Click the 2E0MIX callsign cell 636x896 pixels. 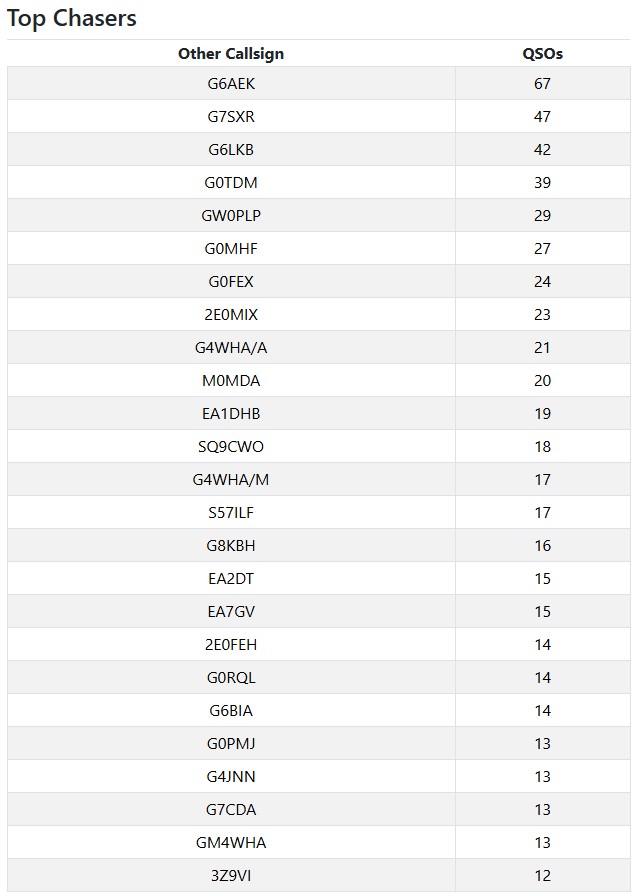coord(231,315)
